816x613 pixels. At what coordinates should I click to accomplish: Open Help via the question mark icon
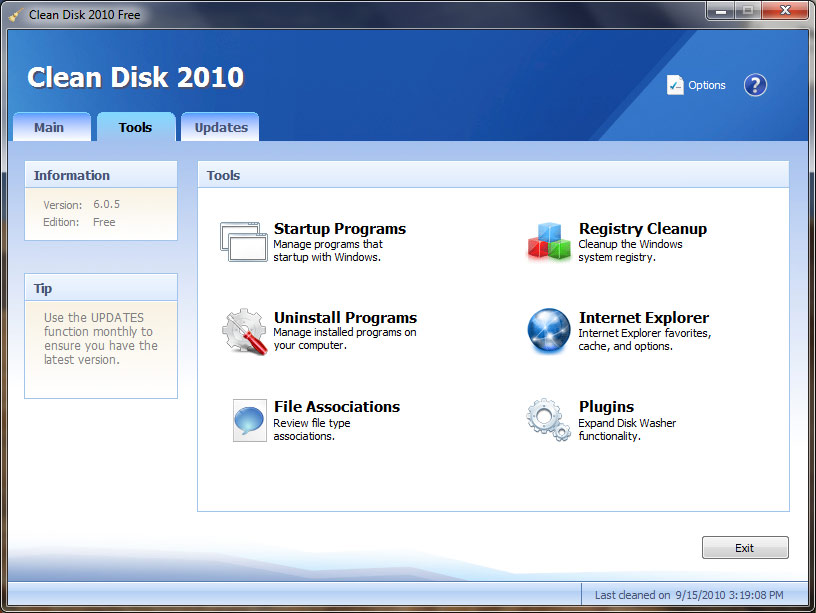coord(755,85)
